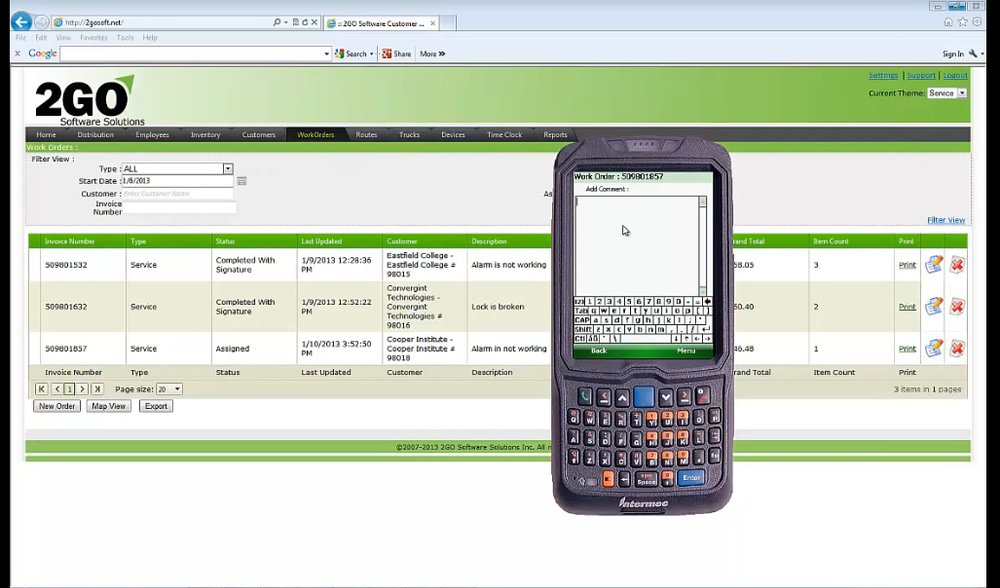1000x588 pixels.
Task: Open the browser File menu
Action: pyautogui.click(x=20, y=38)
